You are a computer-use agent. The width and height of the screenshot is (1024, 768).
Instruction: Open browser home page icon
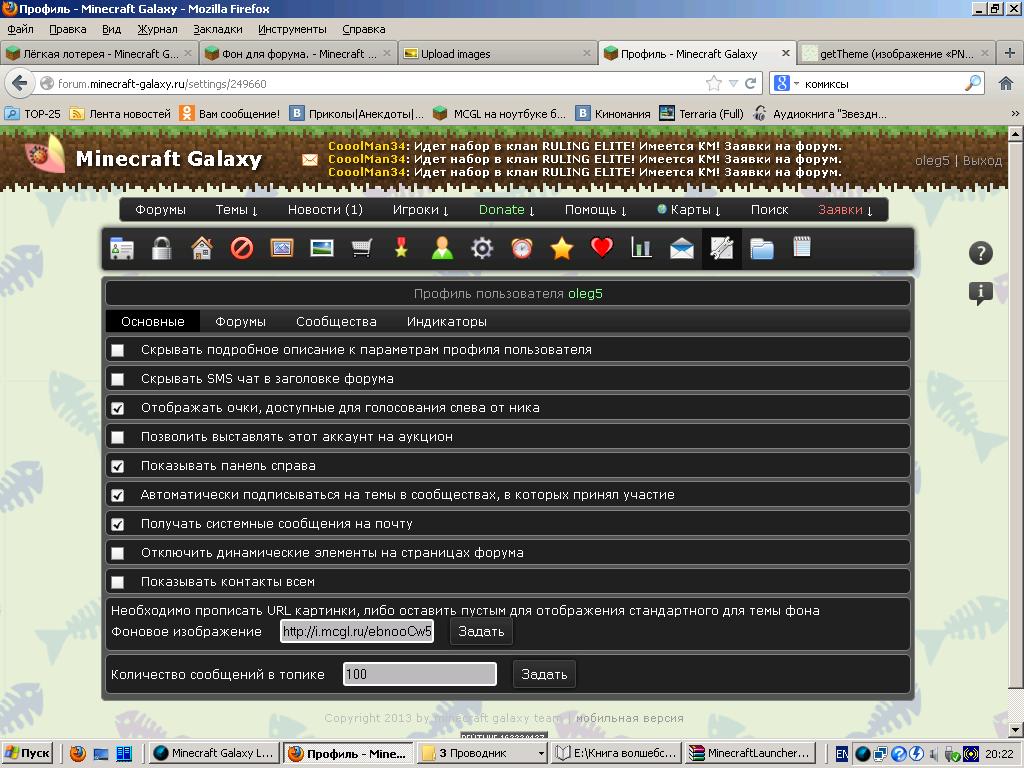(1006, 84)
